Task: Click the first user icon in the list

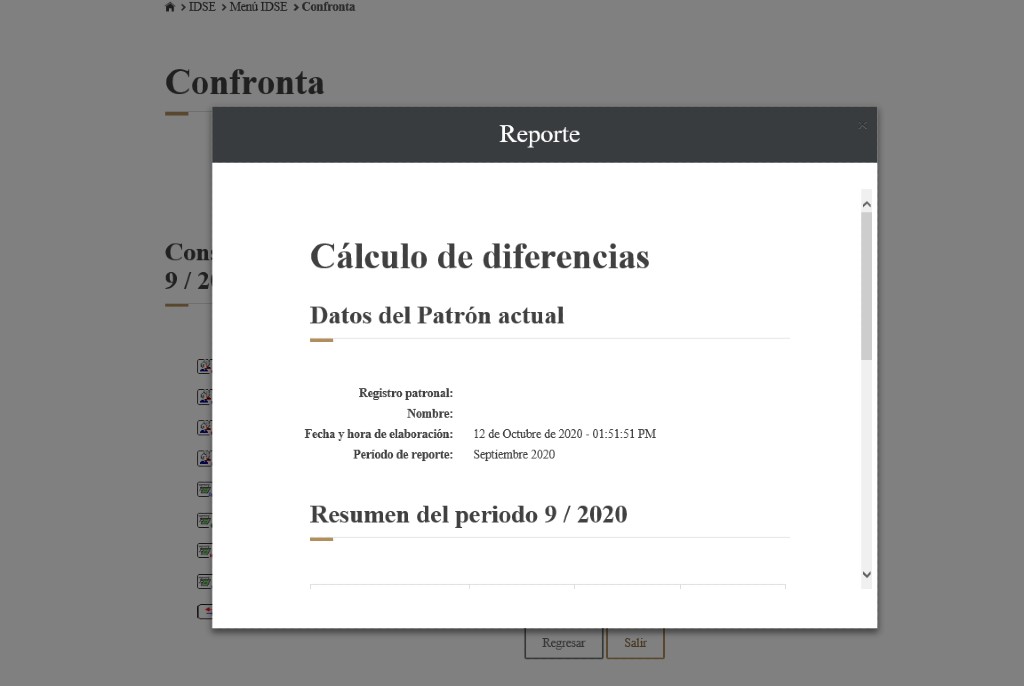Action: (x=204, y=366)
